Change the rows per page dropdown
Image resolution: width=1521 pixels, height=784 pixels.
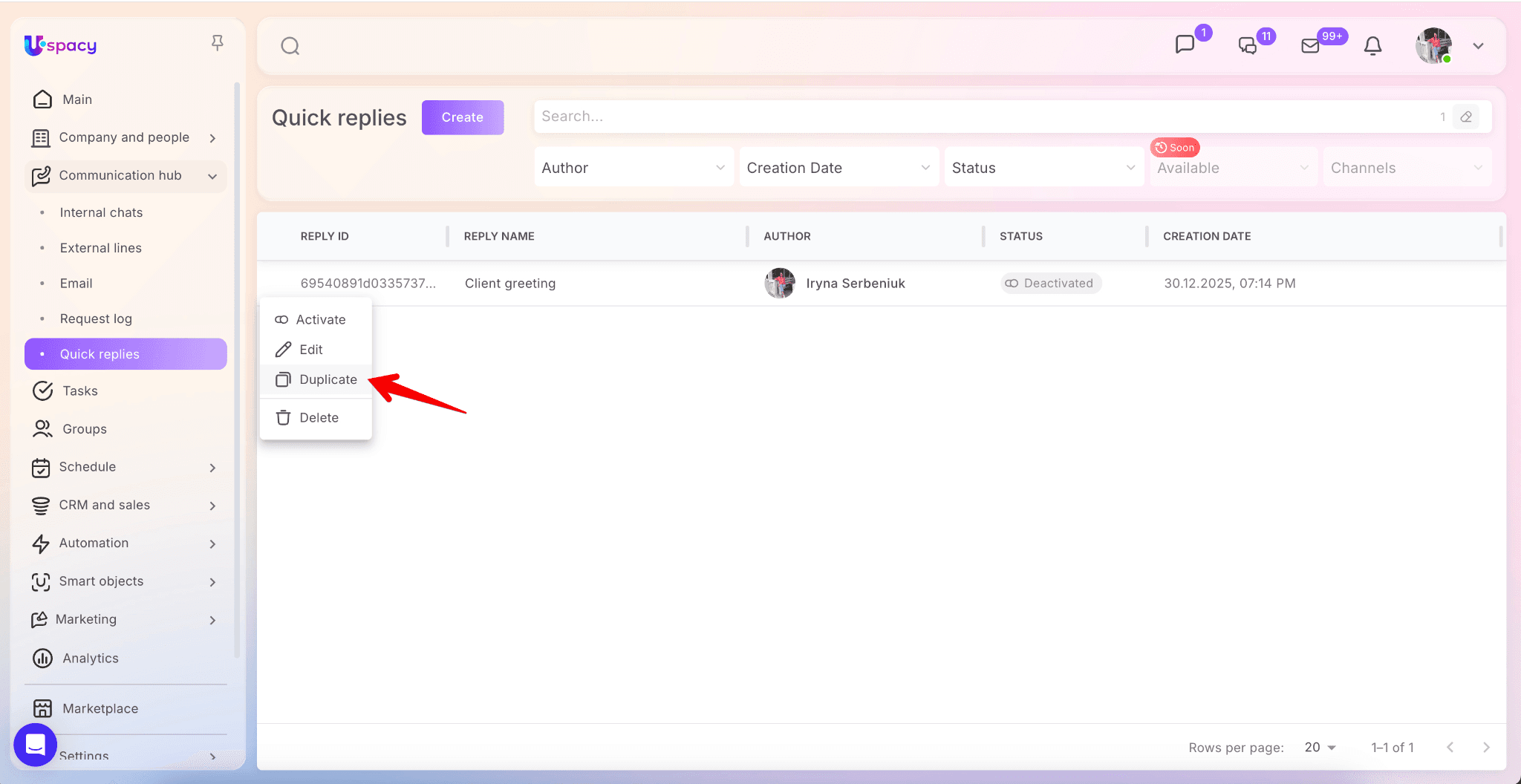pos(1320,747)
